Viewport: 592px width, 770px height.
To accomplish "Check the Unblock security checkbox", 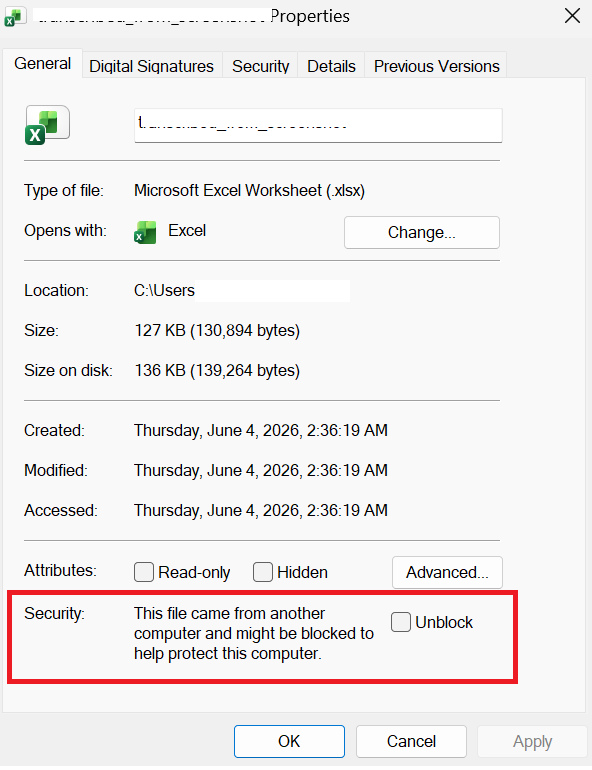I will [401, 622].
